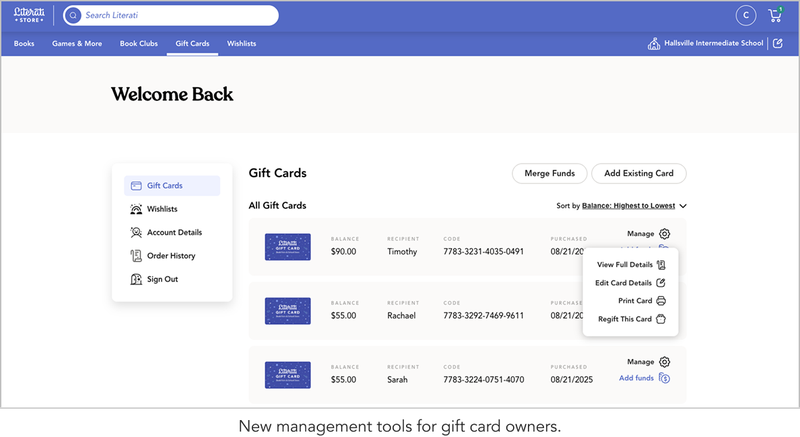Click the Literati Store logo
Image resolution: width=800 pixels, height=437 pixels.
(x=29, y=15)
